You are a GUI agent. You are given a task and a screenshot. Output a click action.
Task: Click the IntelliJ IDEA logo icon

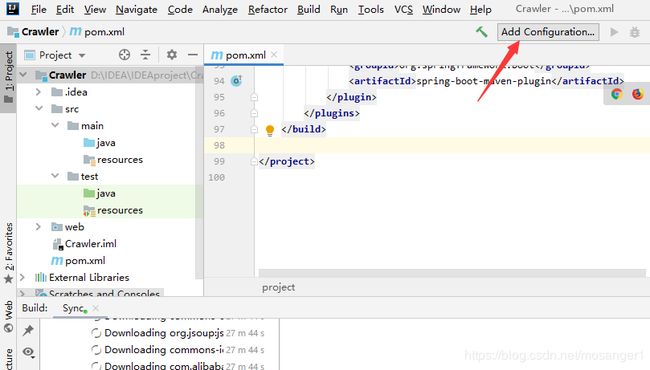13,8
